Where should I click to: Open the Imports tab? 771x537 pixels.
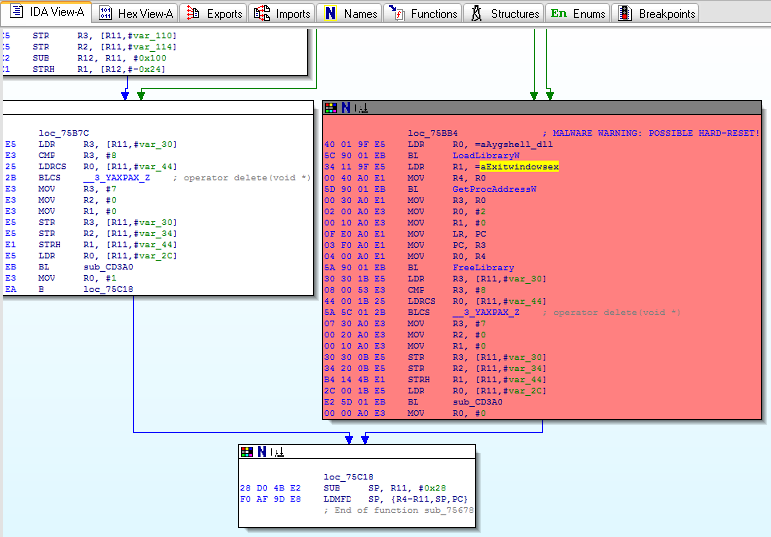pyautogui.click(x=283, y=13)
